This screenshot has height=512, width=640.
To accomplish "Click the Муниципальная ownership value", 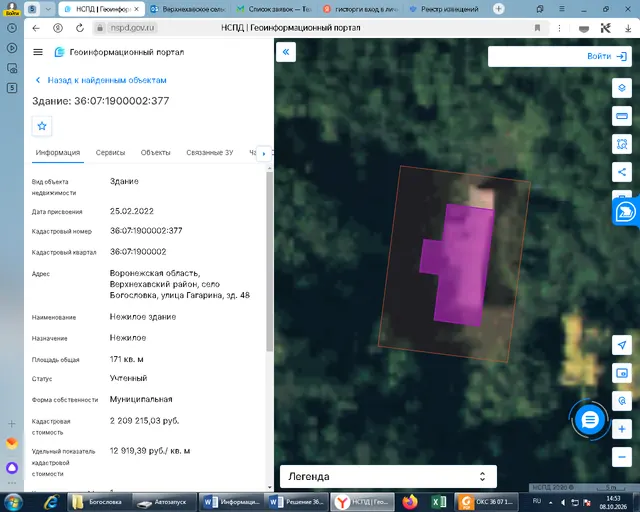I will tap(141, 399).
